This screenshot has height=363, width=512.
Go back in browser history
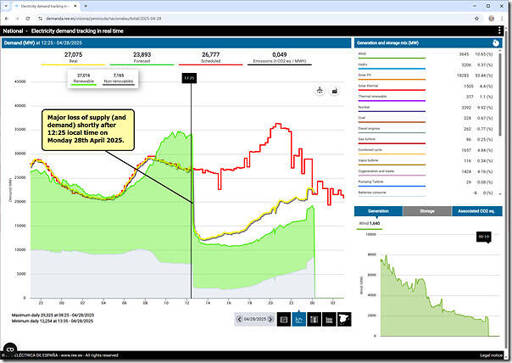coord(6,19)
